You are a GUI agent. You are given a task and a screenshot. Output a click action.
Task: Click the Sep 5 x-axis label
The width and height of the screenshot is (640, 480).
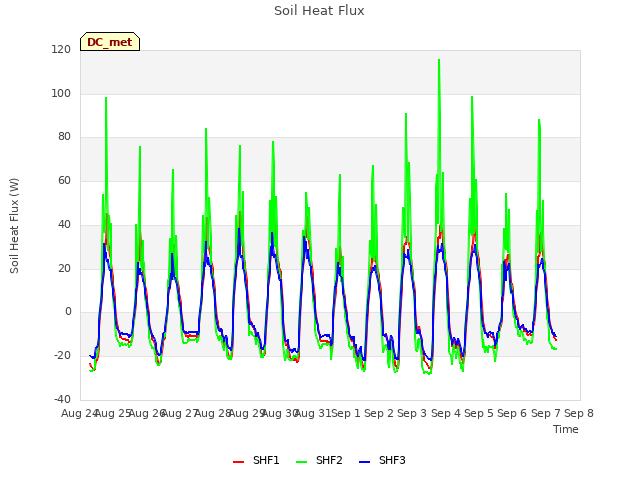479,413
